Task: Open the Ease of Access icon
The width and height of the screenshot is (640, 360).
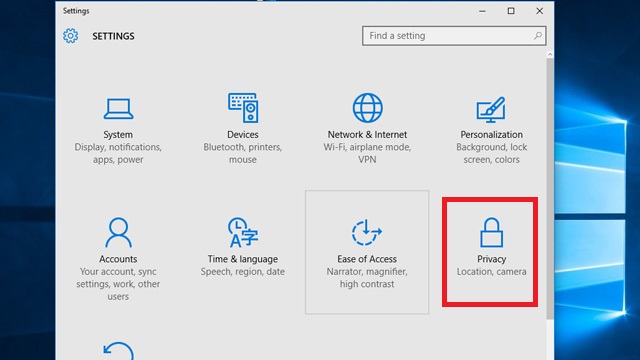Action: [367, 232]
